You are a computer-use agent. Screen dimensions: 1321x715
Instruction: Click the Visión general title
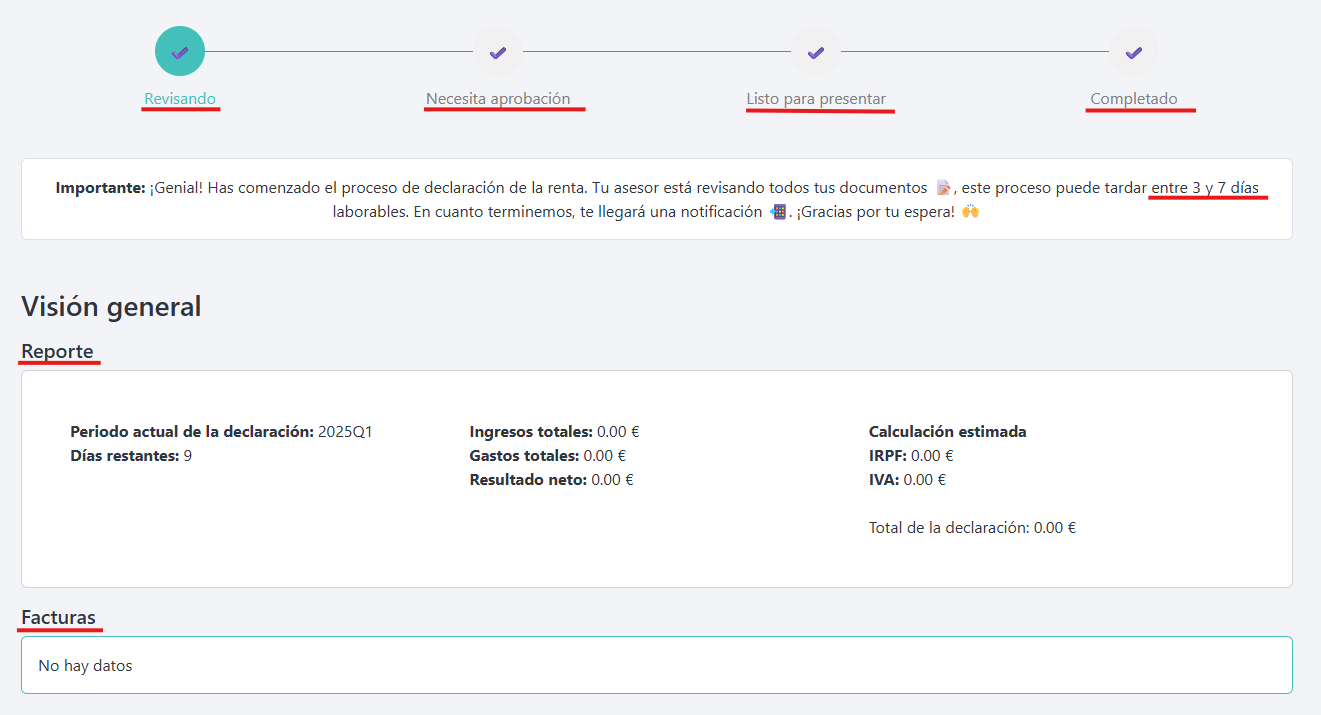tap(111, 306)
